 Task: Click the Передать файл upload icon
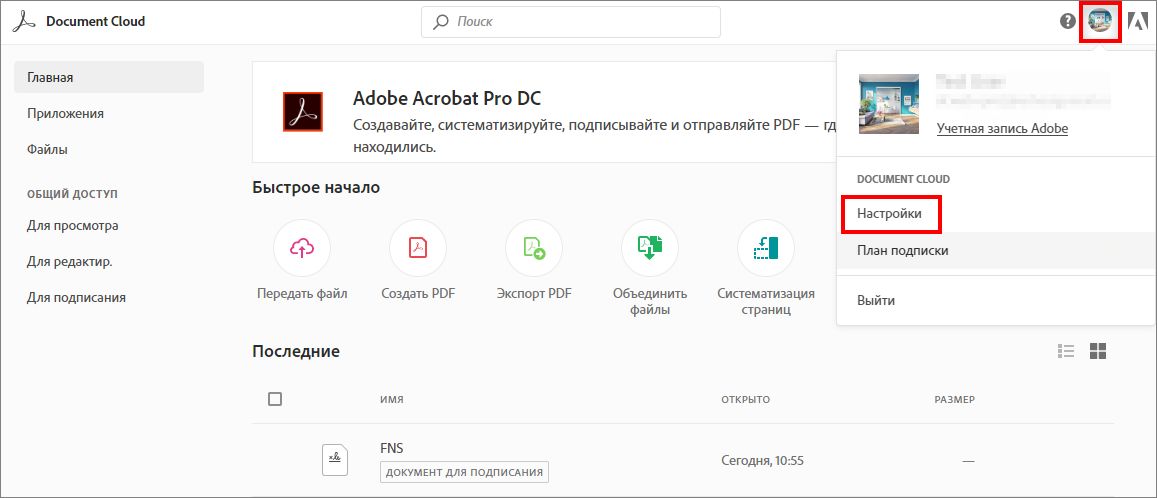point(302,249)
